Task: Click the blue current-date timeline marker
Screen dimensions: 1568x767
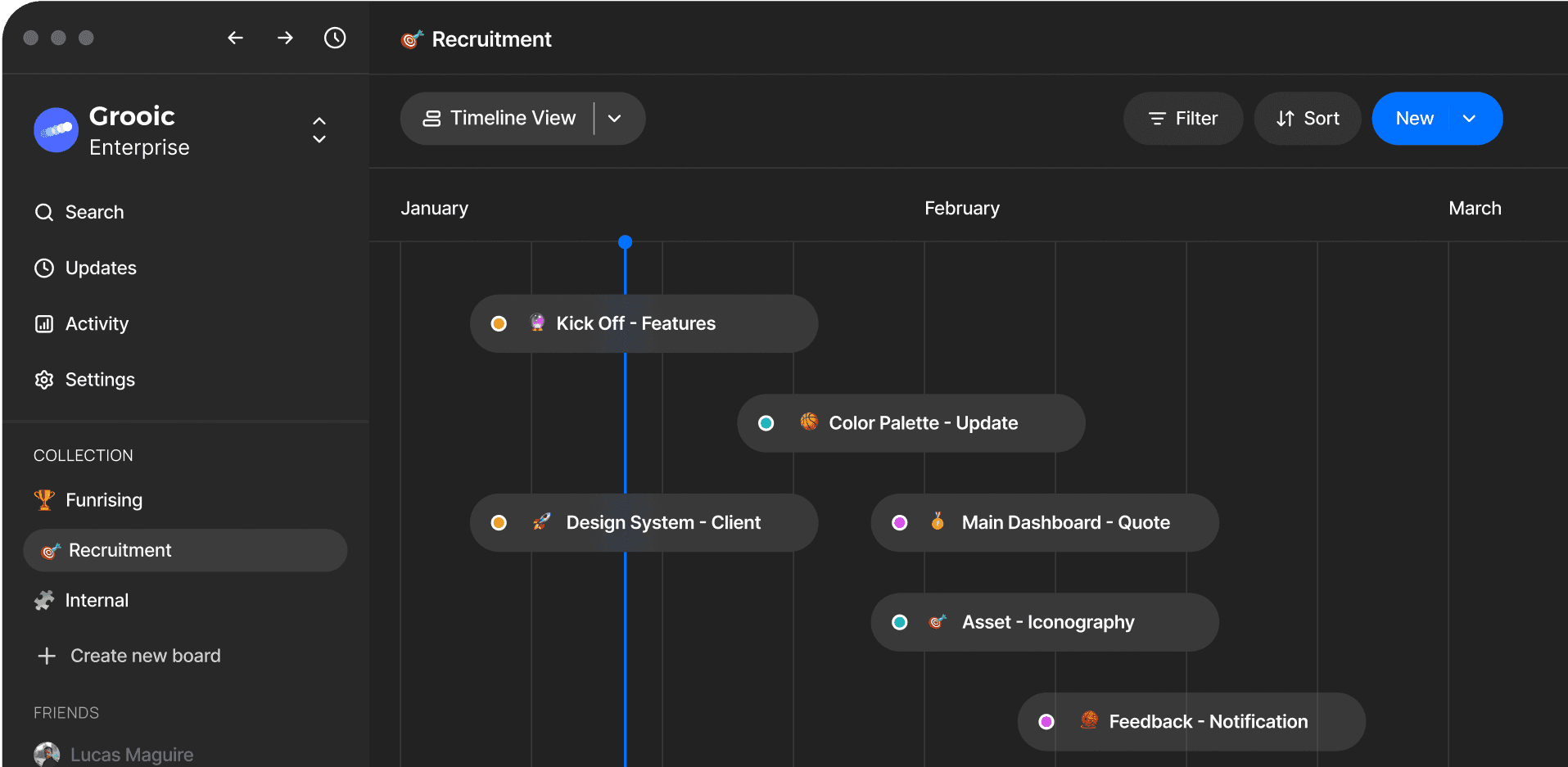Action: [x=626, y=242]
